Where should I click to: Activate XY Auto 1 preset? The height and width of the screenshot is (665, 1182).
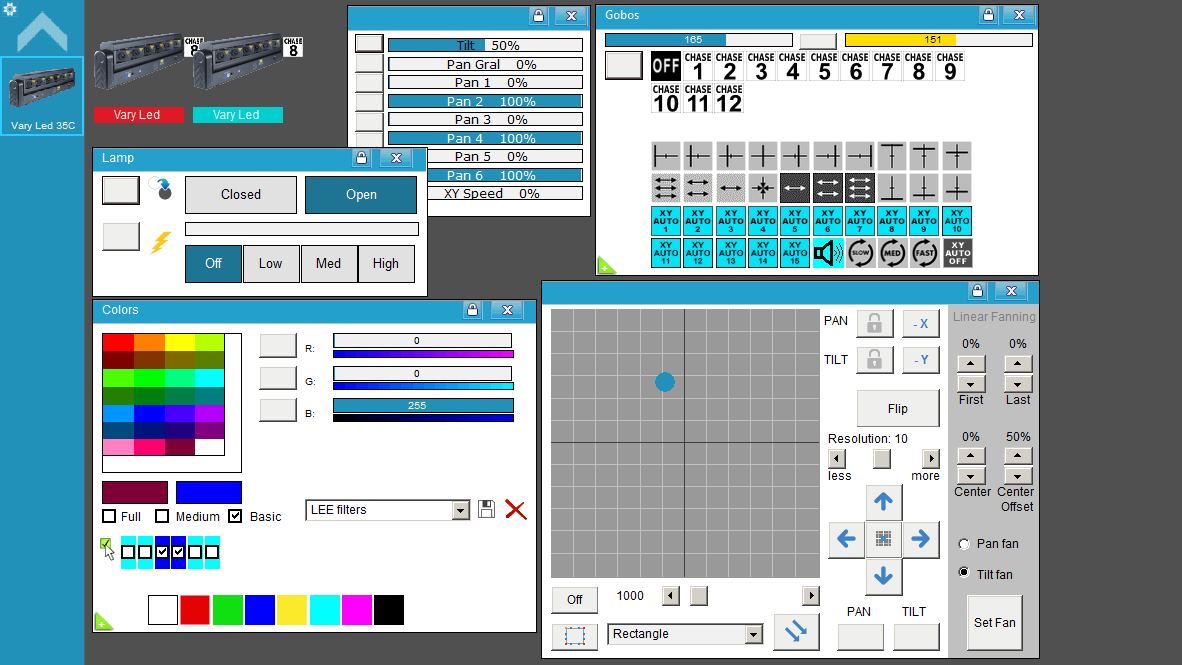666,221
